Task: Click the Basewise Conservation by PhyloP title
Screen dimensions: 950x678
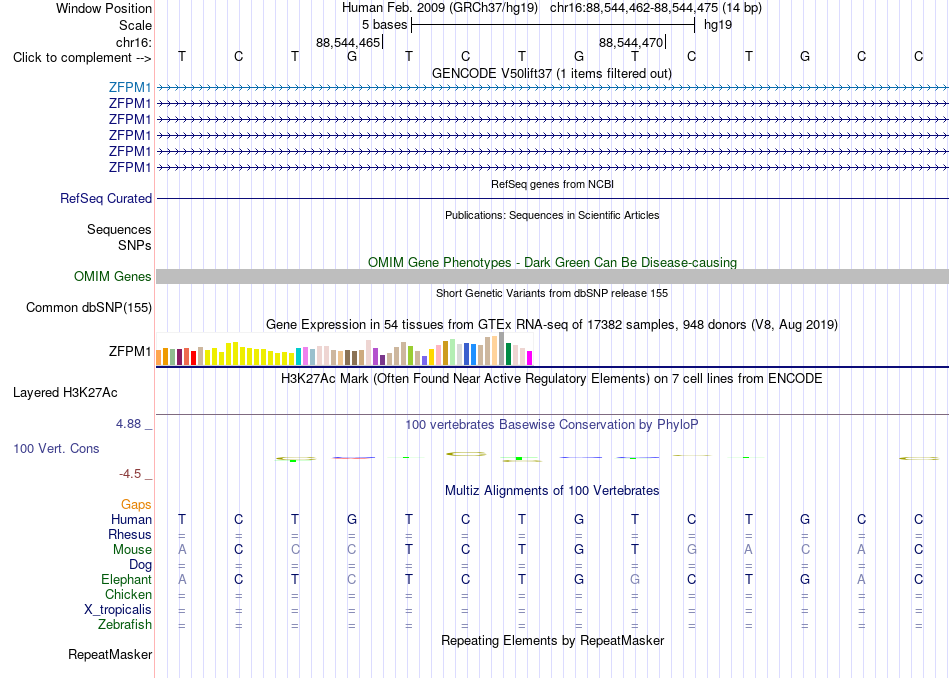Action: (x=552, y=424)
